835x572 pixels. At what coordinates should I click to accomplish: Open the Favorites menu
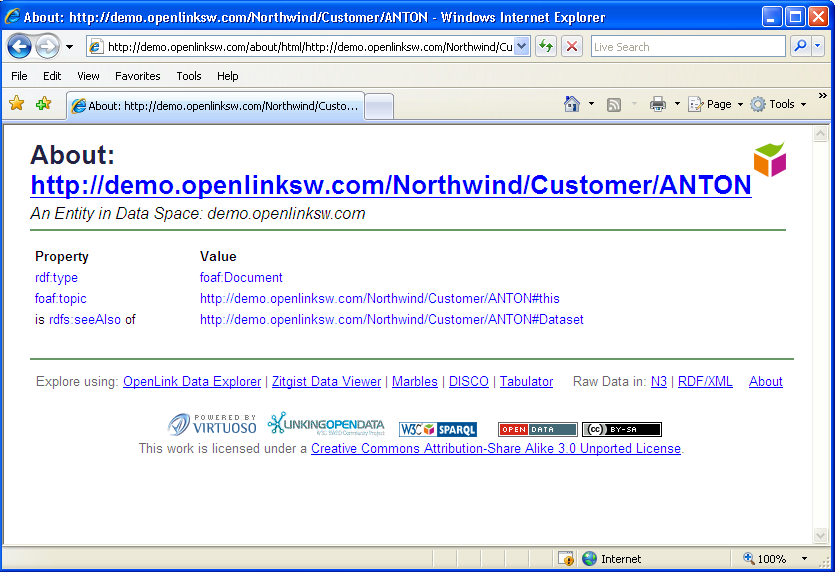[x=137, y=76]
